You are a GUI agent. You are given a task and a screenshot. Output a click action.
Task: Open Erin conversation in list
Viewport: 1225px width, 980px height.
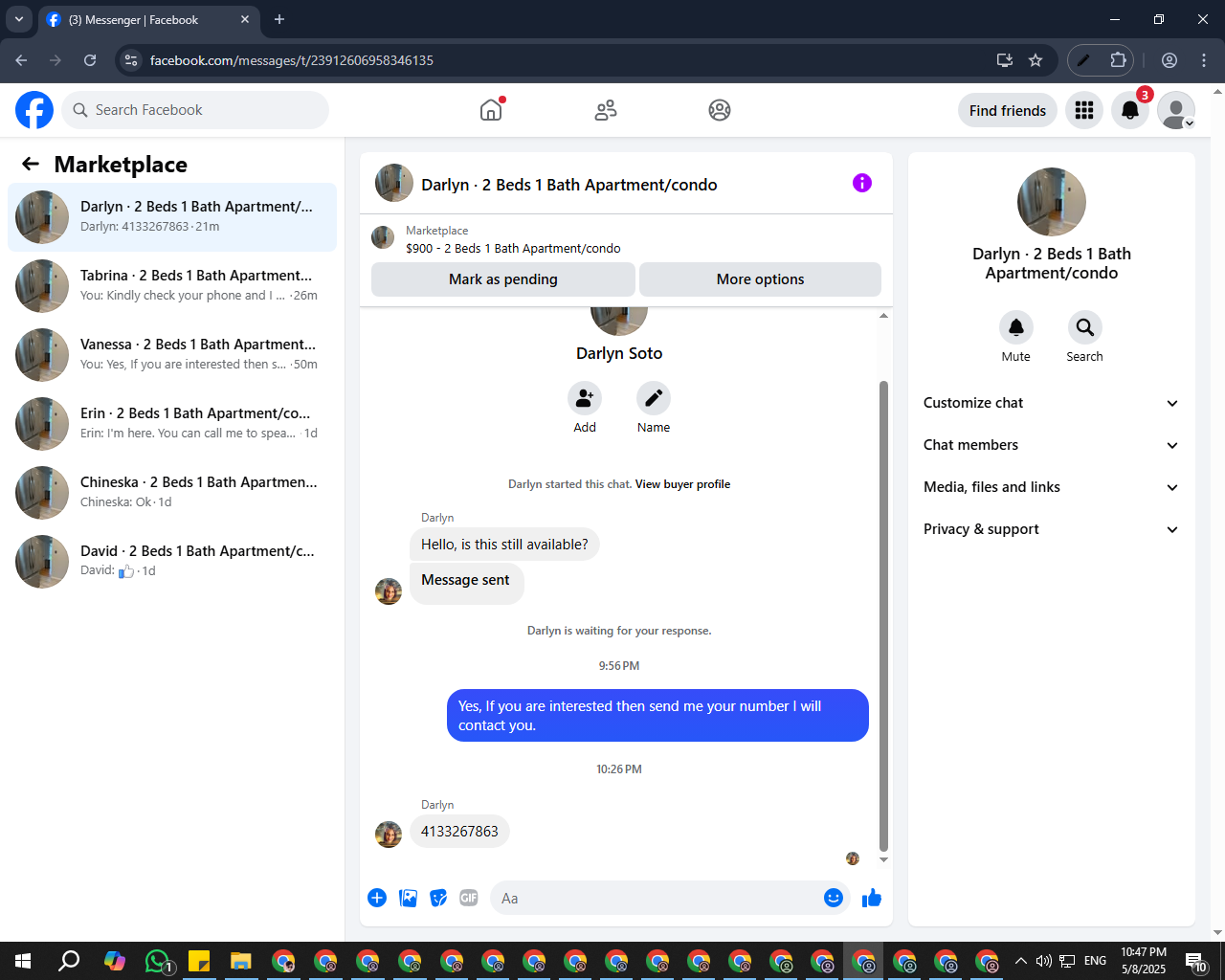pos(172,424)
